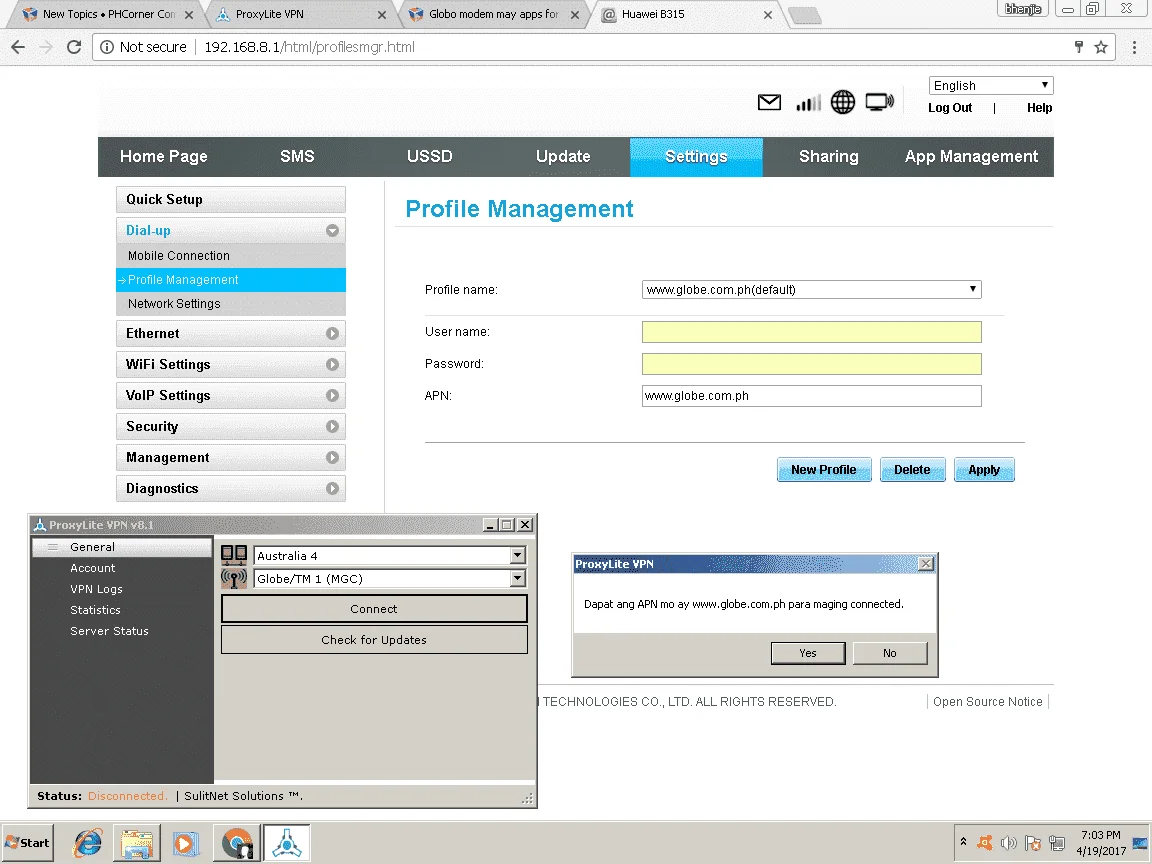This screenshot has height=864, width=1152.
Task: Click the Apply button
Action: pos(984,469)
